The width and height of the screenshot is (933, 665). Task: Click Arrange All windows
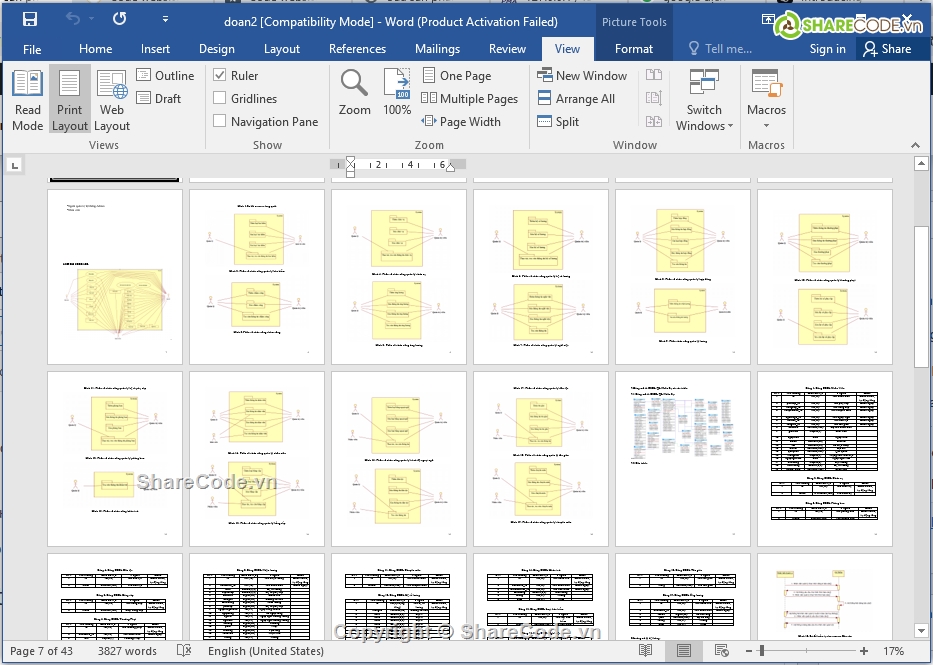[x=576, y=99]
